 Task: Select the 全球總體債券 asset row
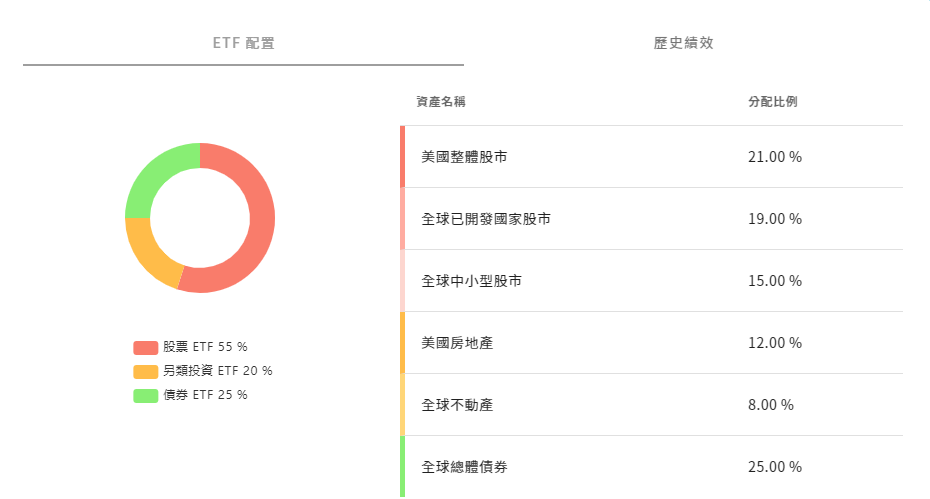click(652, 467)
